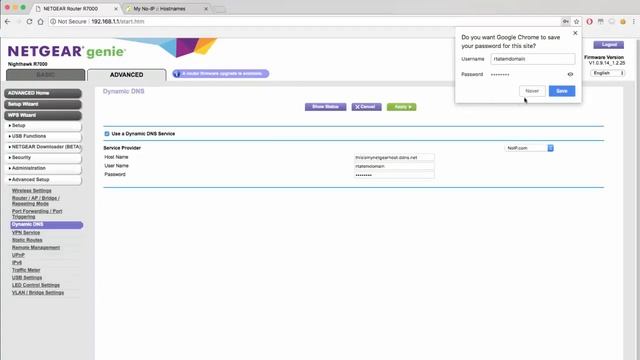Viewport: 640px width, 360px height.
Task: Launch the WPS Wizard
Action: coord(43,116)
